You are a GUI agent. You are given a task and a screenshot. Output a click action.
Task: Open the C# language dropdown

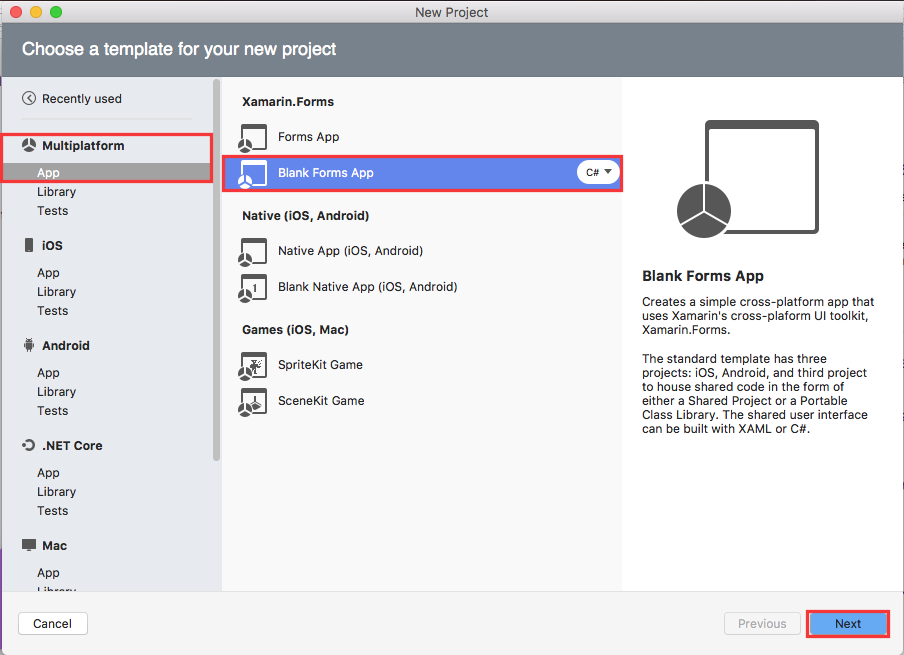[598, 172]
